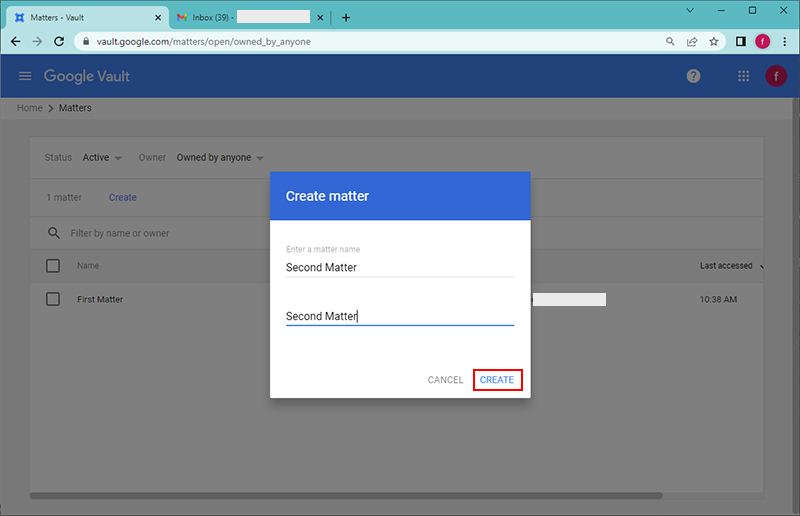The width and height of the screenshot is (800, 516).
Task: Open the Google apps grid
Action: point(743,76)
